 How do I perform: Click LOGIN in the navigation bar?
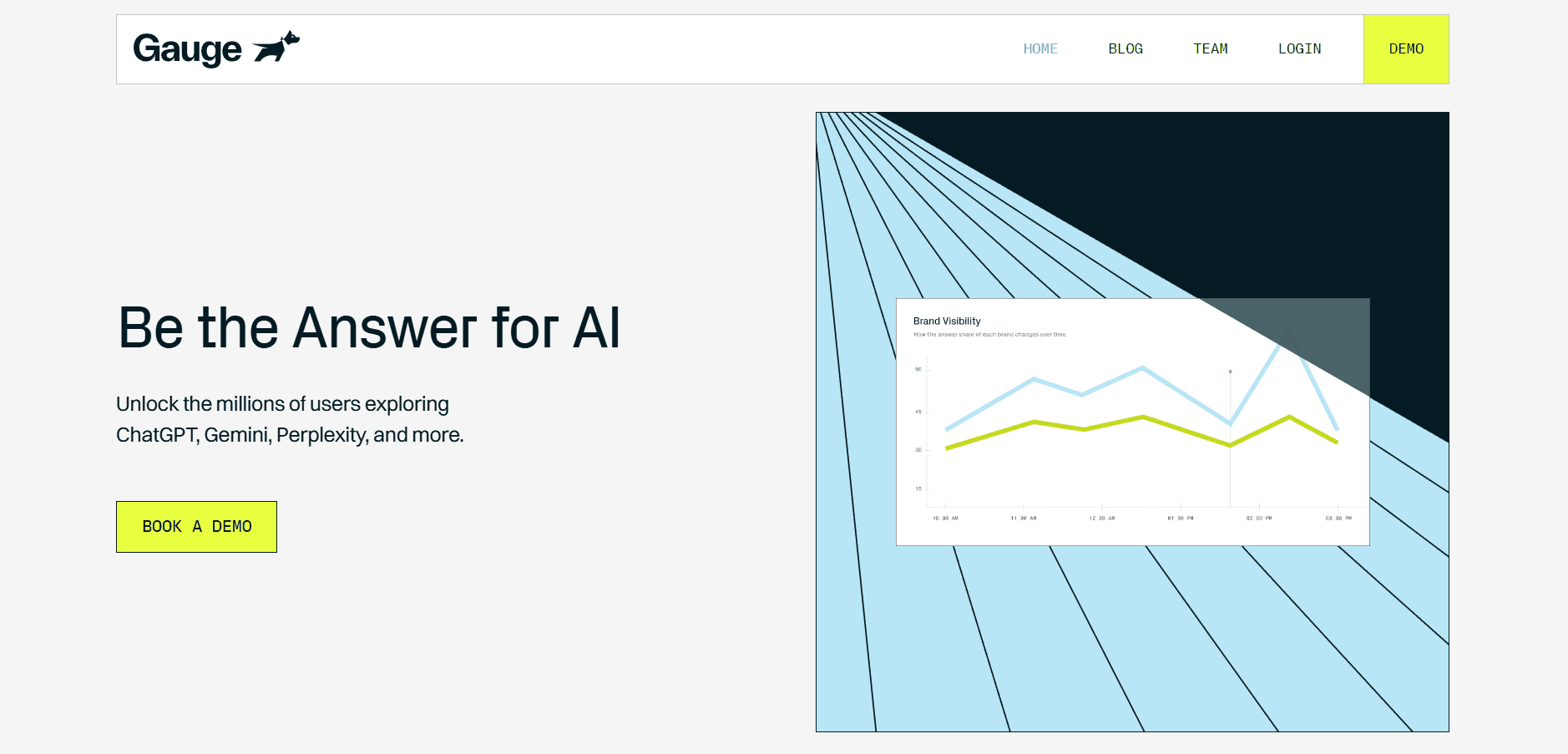coord(1300,49)
